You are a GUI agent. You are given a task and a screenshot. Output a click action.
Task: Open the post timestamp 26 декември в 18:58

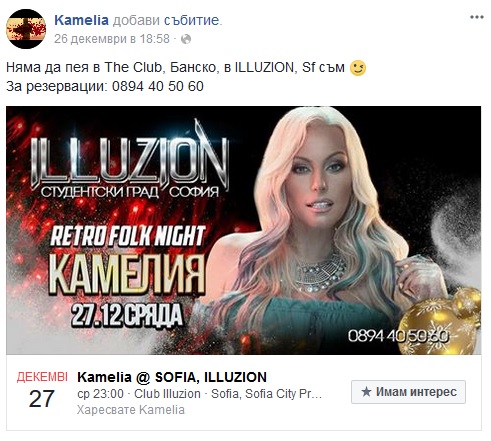coord(112,39)
